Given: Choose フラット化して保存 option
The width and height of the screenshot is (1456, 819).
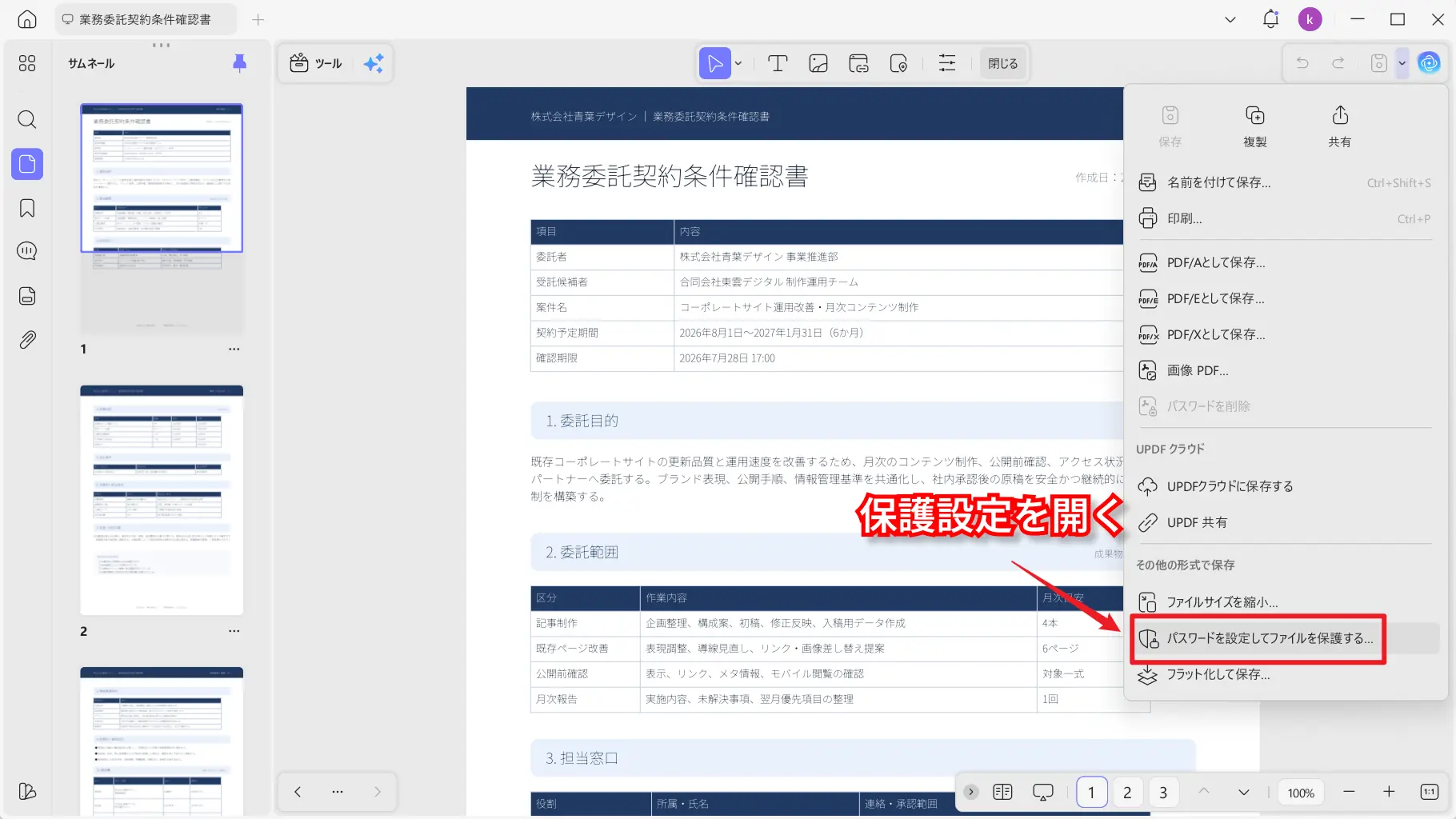Looking at the screenshot, I should click(1285, 674).
